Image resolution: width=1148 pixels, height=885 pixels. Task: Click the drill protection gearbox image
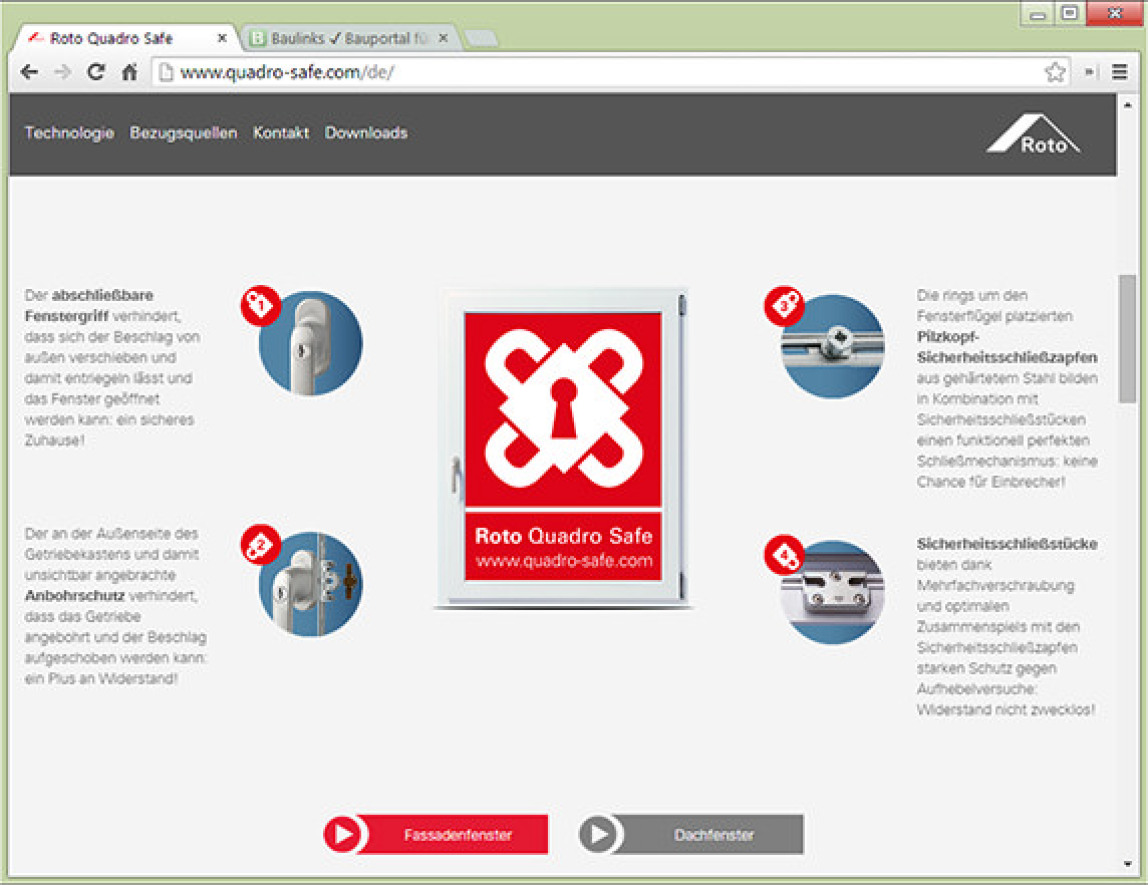pyautogui.click(x=310, y=584)
